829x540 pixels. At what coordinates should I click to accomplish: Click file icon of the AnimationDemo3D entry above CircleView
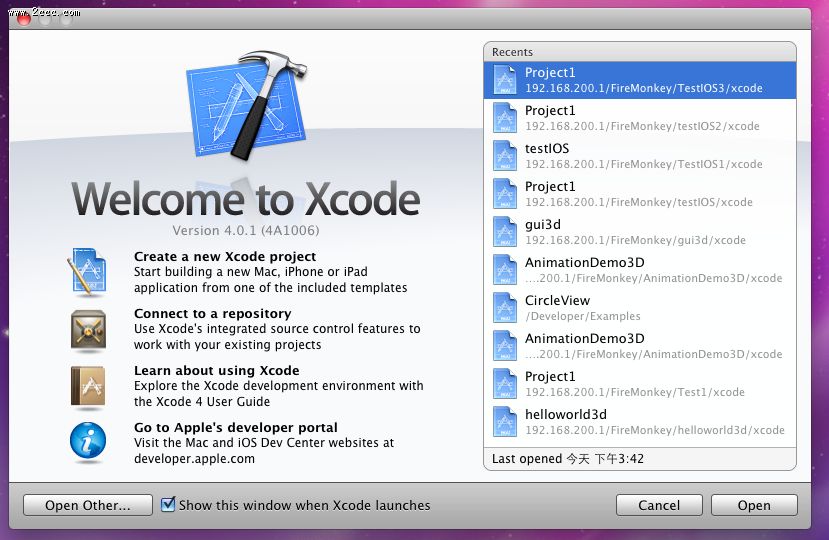coord(505,270)
